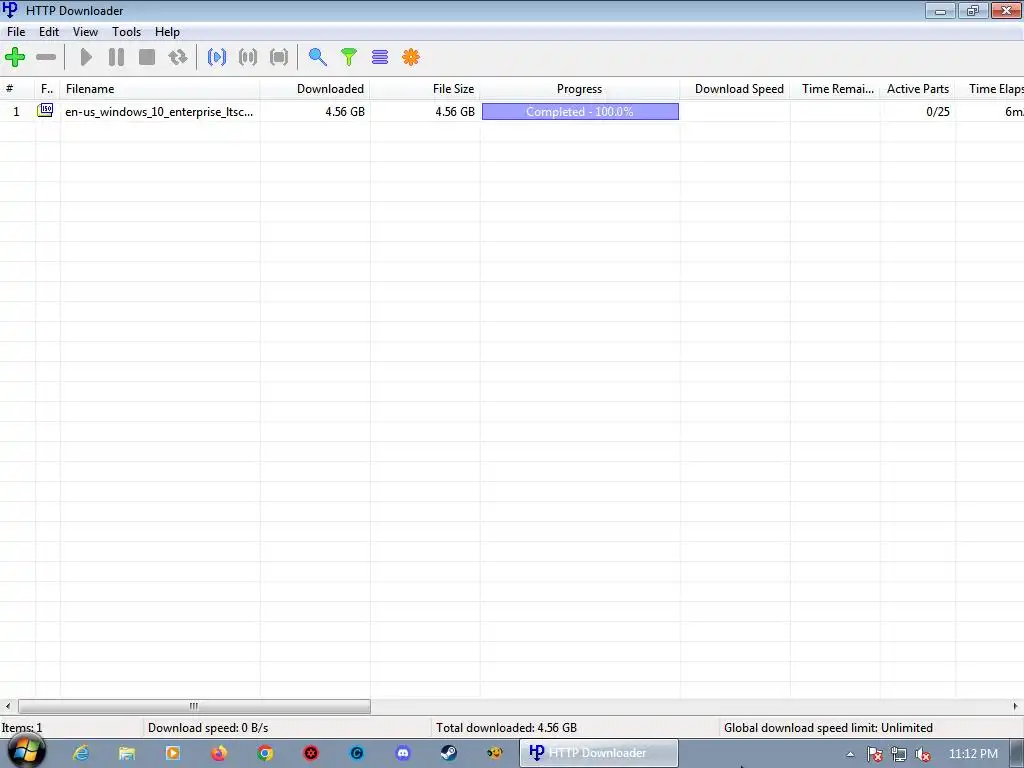This screenshot has width=1024, height=768.
Task: Open Options with the orange gear icon
Action: pos(411,57)
